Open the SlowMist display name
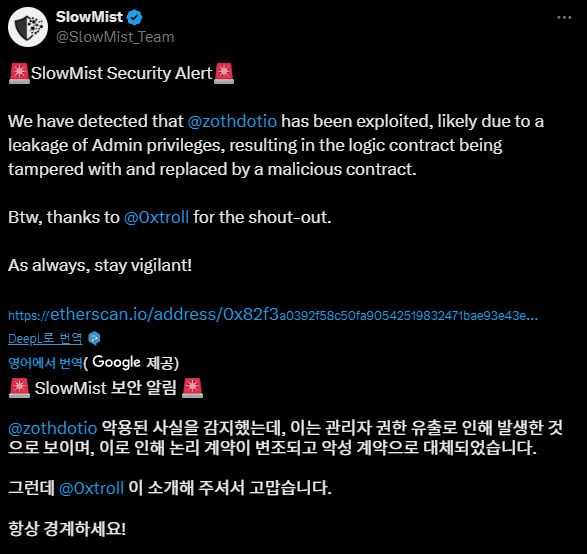The width and height of the screenshot is (587, 554). 89,17
